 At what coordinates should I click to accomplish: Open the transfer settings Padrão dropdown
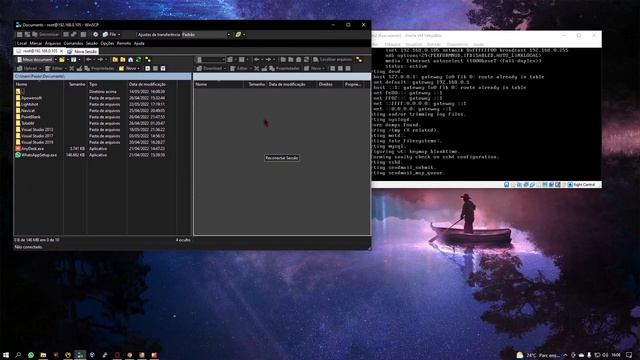[x=206, y=35]
